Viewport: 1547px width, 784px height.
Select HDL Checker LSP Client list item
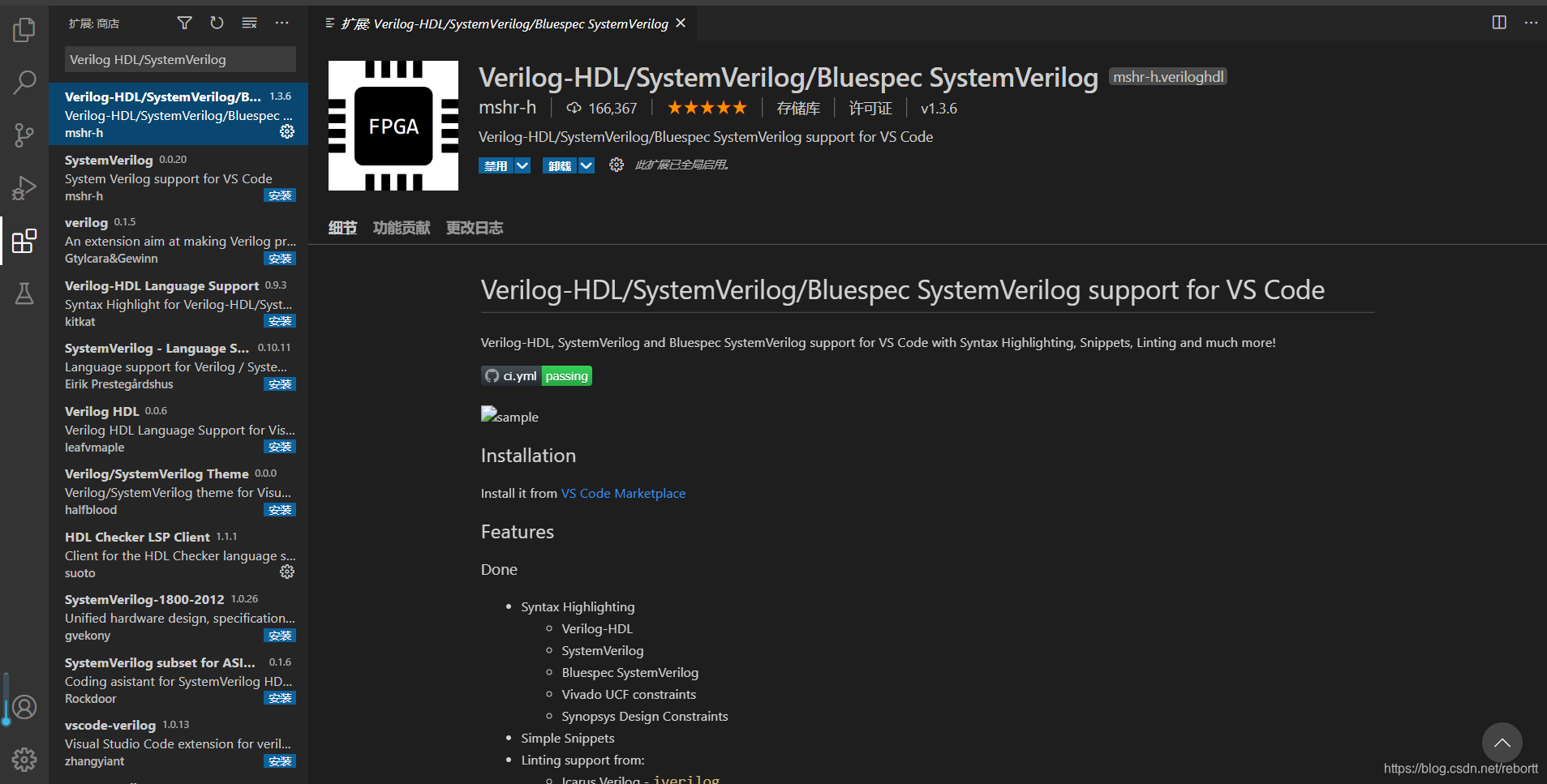(178, 555)
